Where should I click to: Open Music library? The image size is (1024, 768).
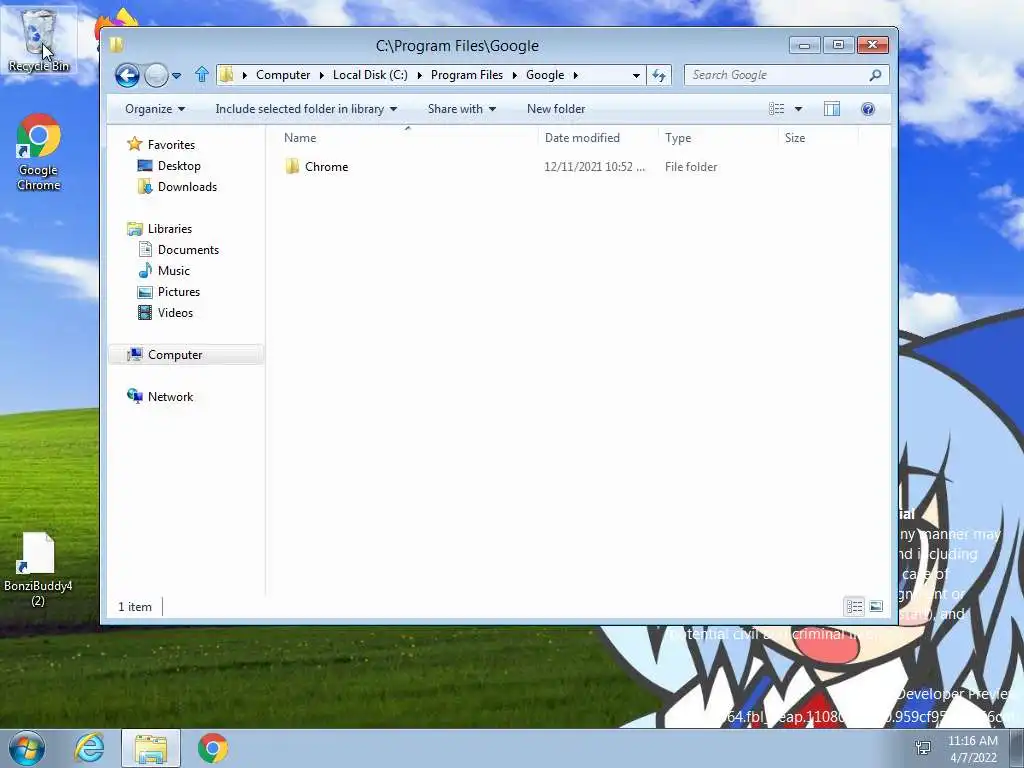pyautogui.click(x=174, y=270)
